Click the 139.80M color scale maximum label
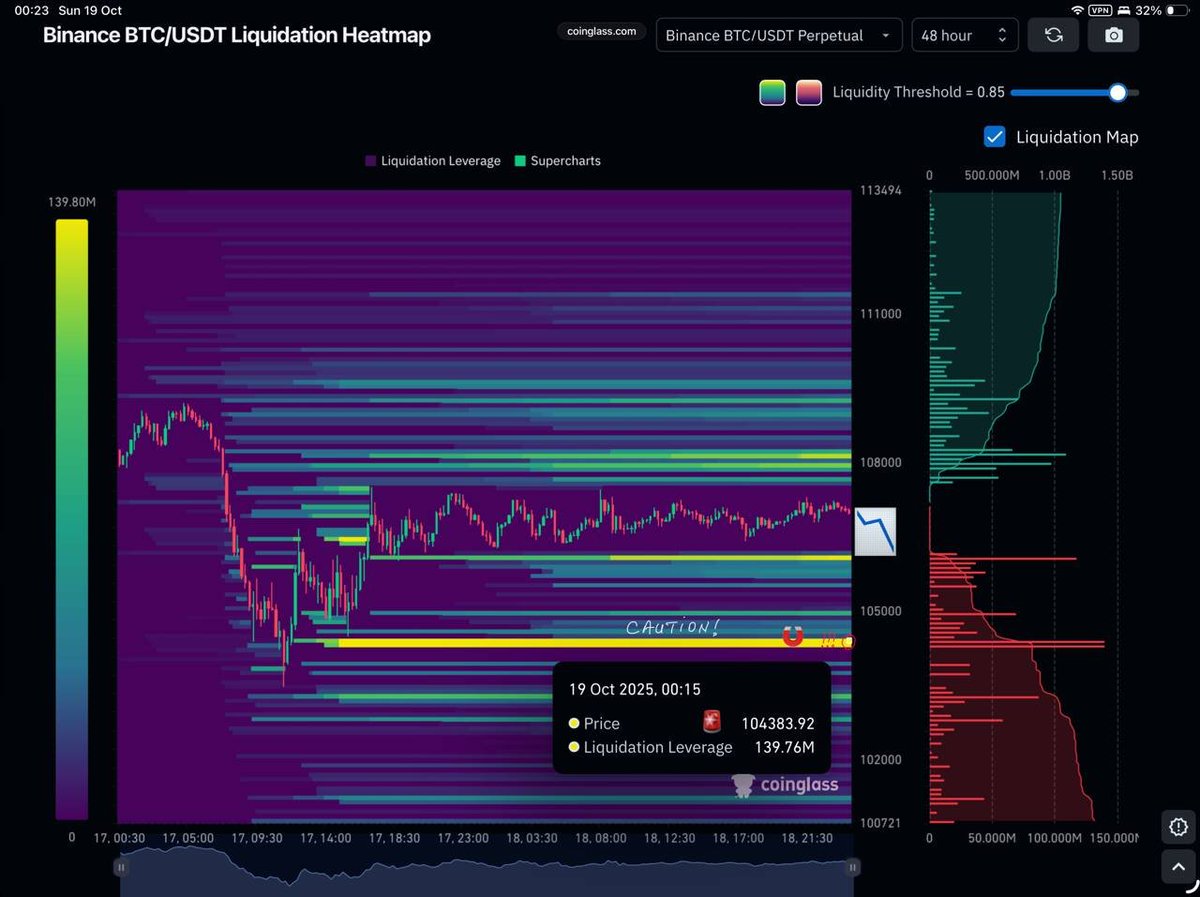Image resolution: width=1200 pixels, height=897 pixels. click(x=71, y=203)
